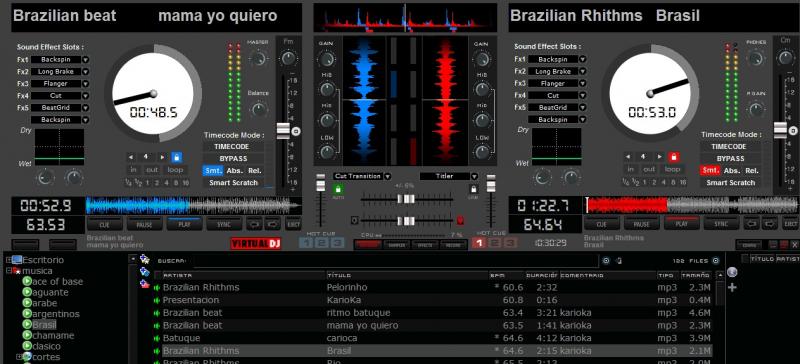Click the left deck pitch slider handle
The width and height of the screenshot is (800, 364).
click(x=283, y=131)
